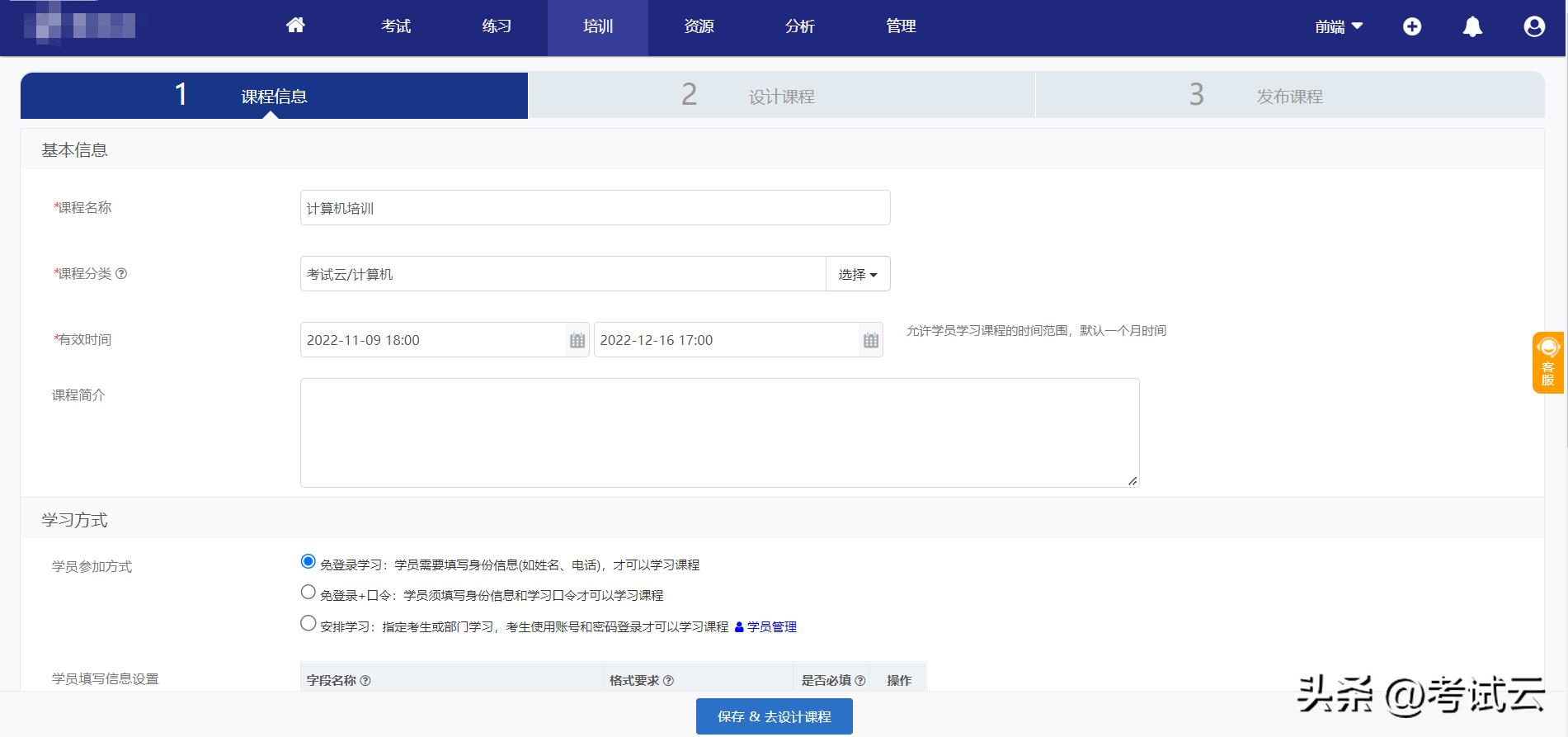Open end date calendar picker icon
The image size is (1568, 737).
[x=871, y=340]
